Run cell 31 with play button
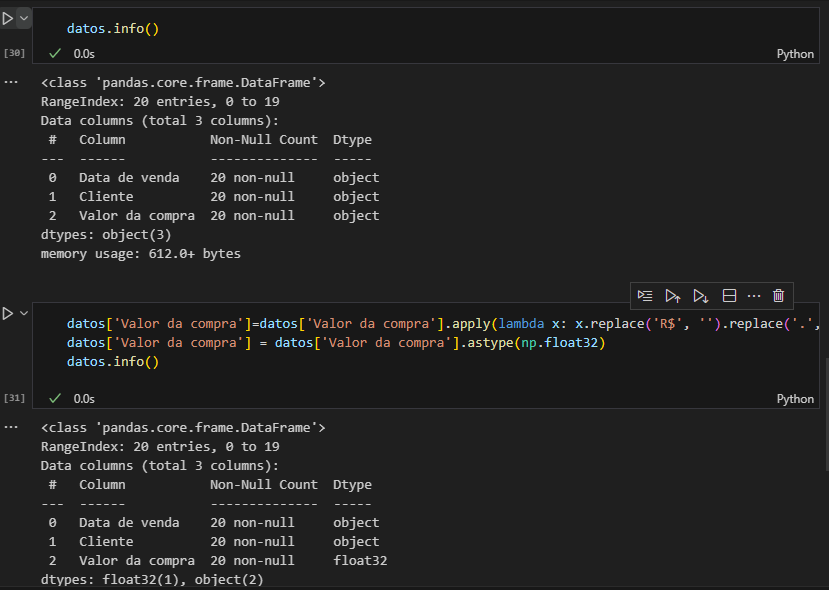 [x=7, y=314]
